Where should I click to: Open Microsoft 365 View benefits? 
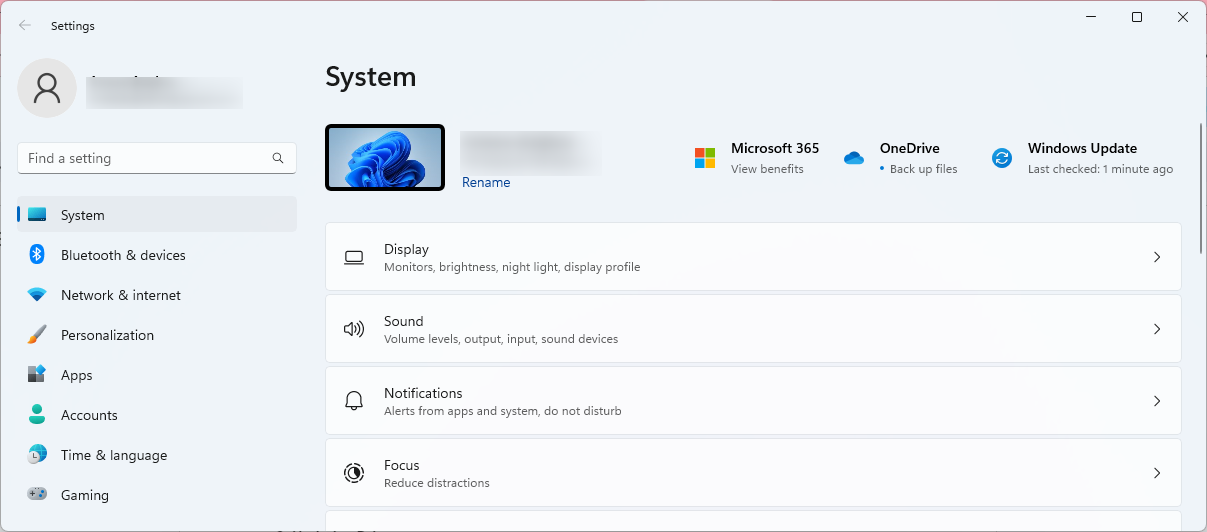(767, 169)
